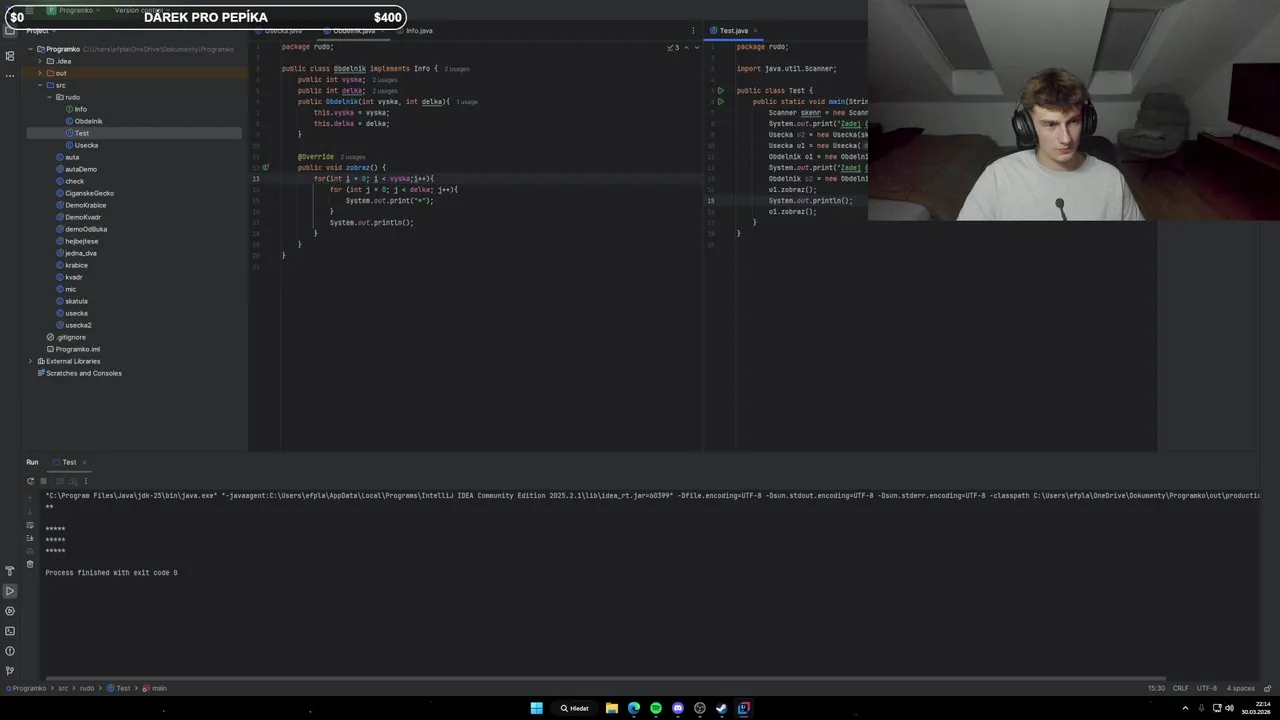Open Steam from the taskbar
This screenshot has height=720, width=1280.
click(721, 708)
